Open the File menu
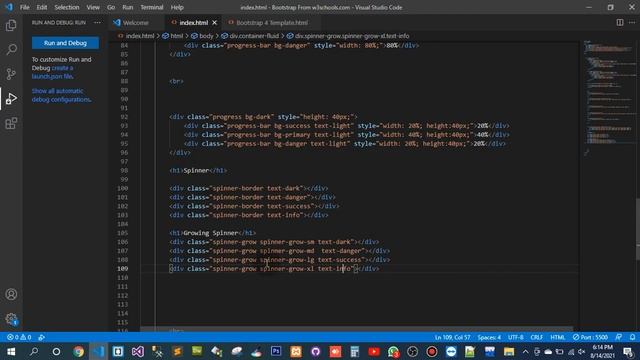The image size is (640, 360). coord(24,7)
